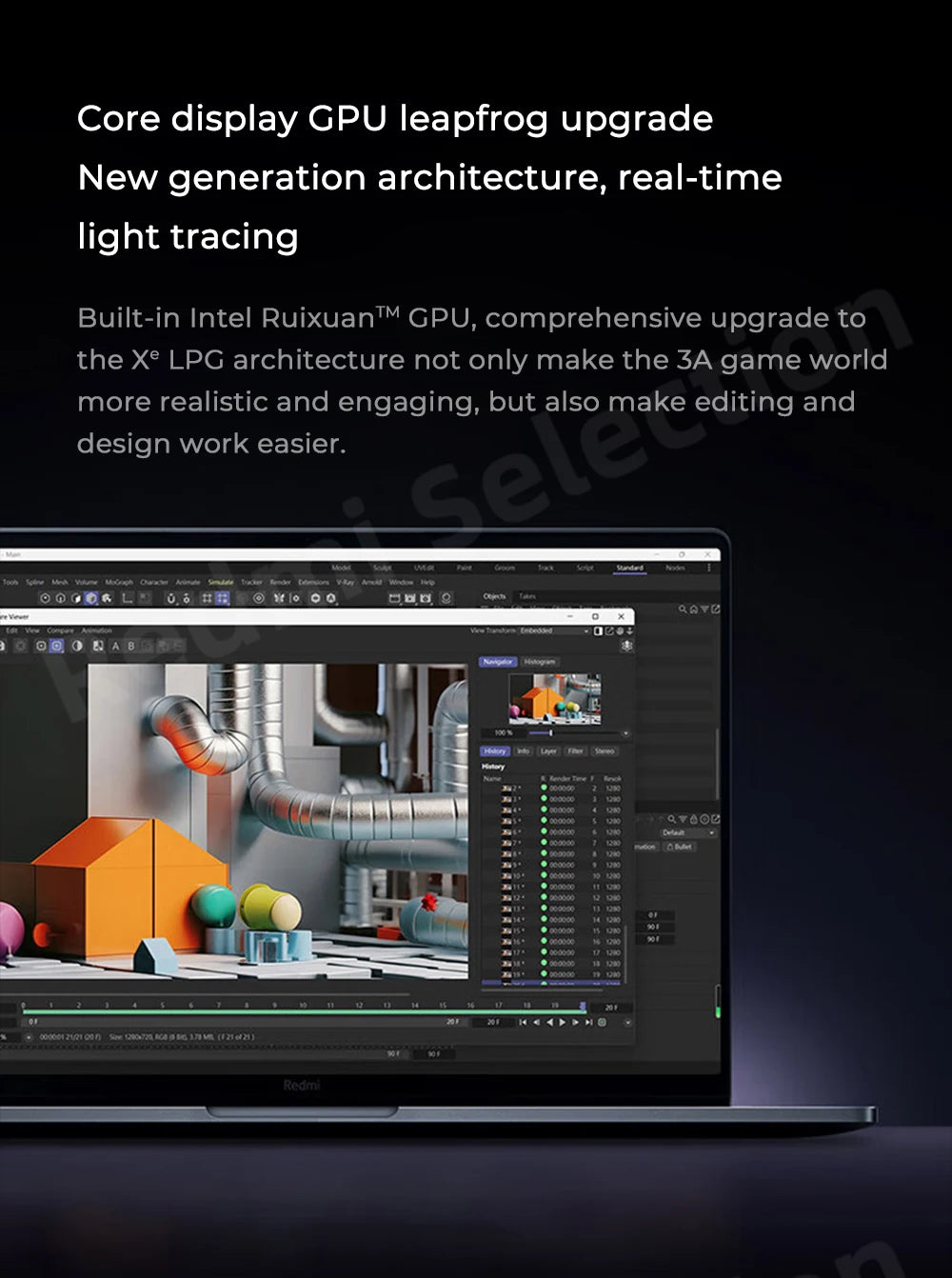Switch to the UVEdit layout
Screen dimensions: 952x1278
[x=425, y=568]
